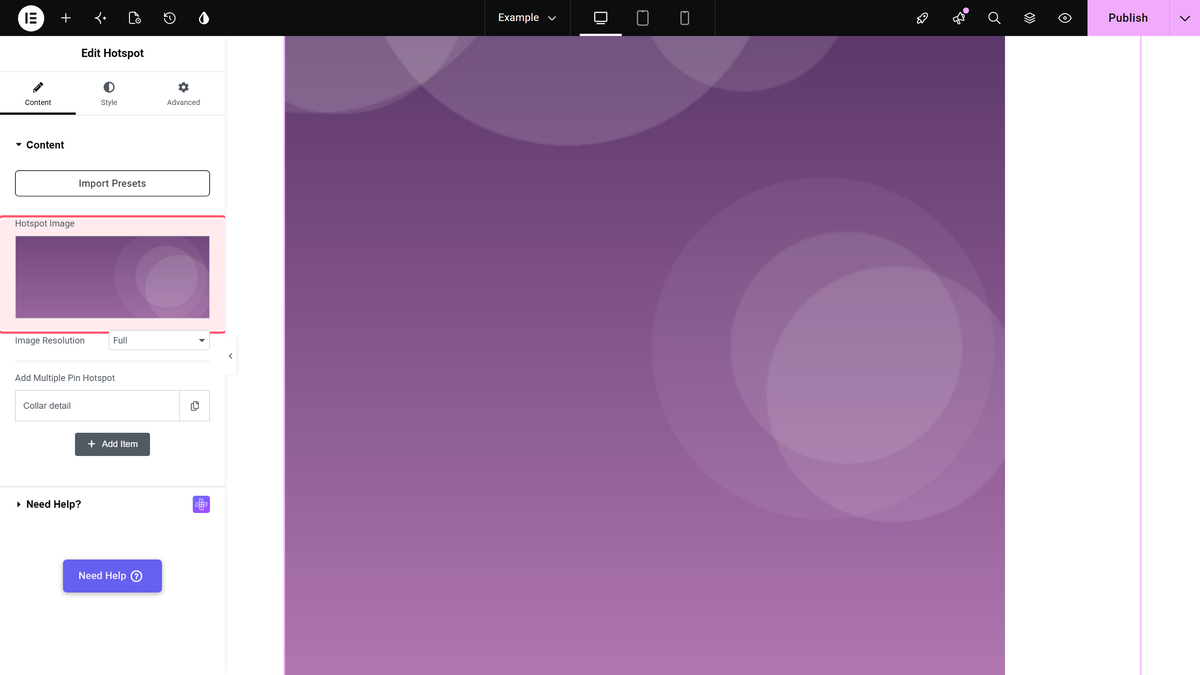The image size is (1200, 675).
Task: Click the Add Multiple Pin Hotspot label
Action: (x=65, y=378)
